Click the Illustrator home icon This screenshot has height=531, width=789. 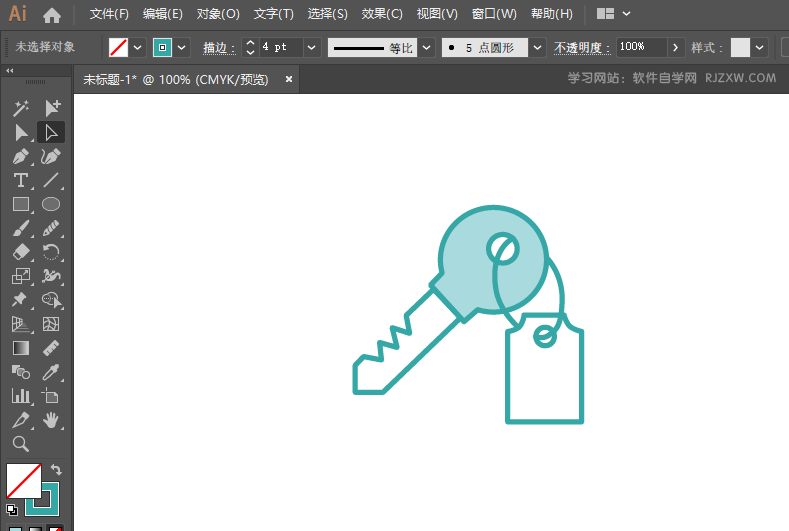52,16
